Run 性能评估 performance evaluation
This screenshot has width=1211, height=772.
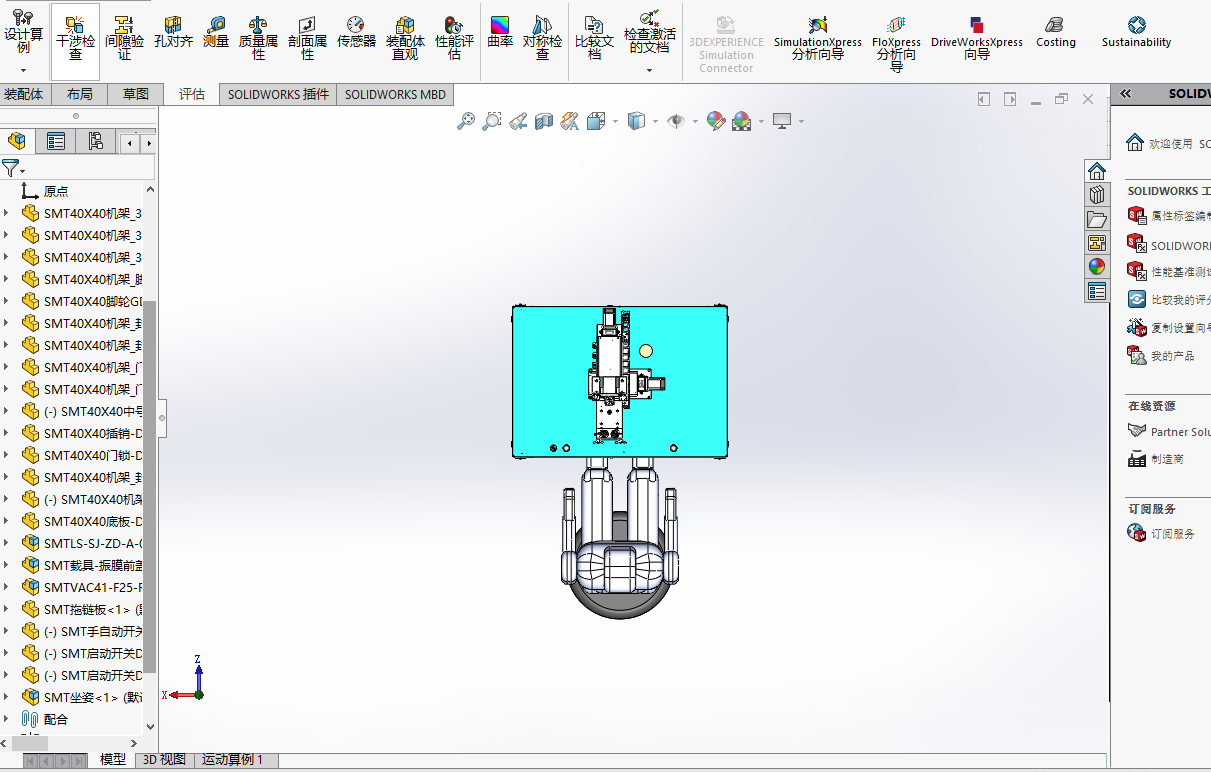(454, 40)
